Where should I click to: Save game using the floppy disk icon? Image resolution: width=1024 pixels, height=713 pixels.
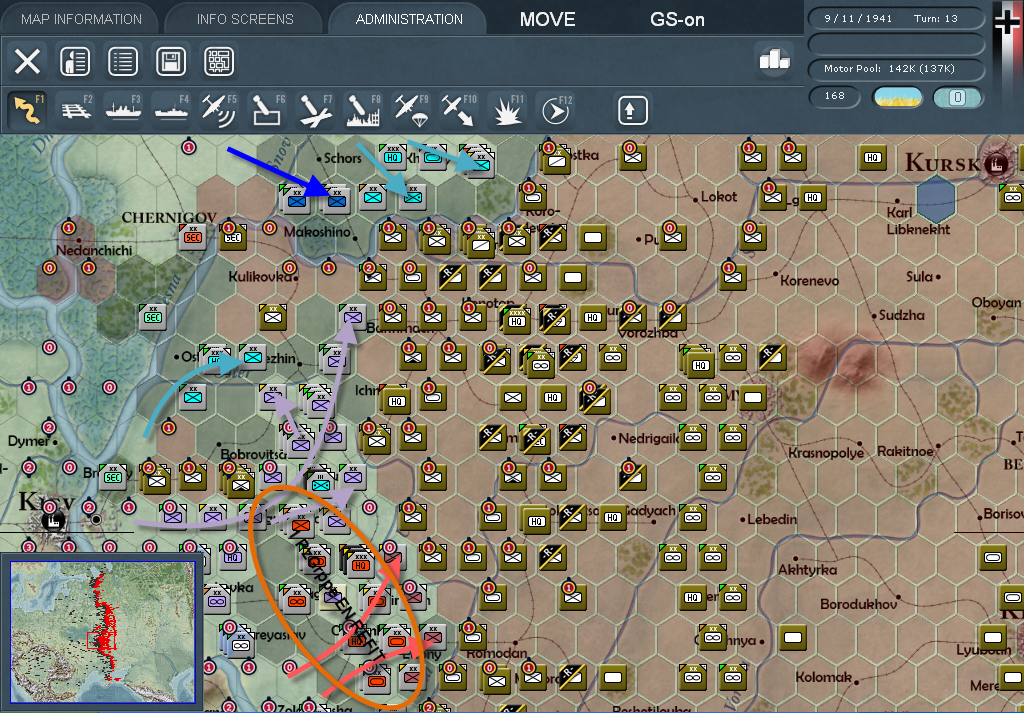pyautogui.click(x=171, y=62)
